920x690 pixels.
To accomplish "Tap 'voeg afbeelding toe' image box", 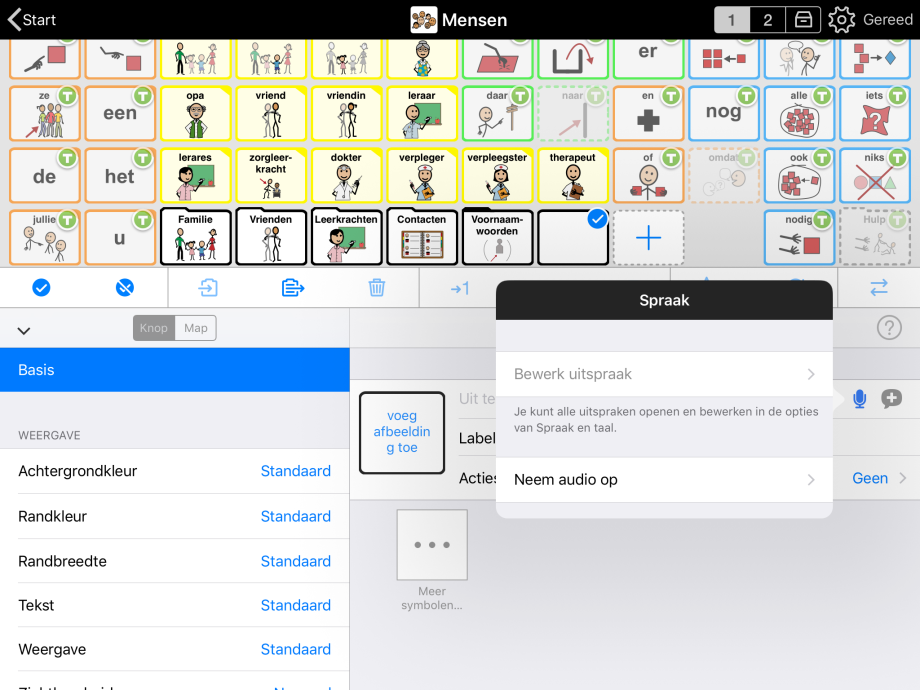I will [402, 432].
